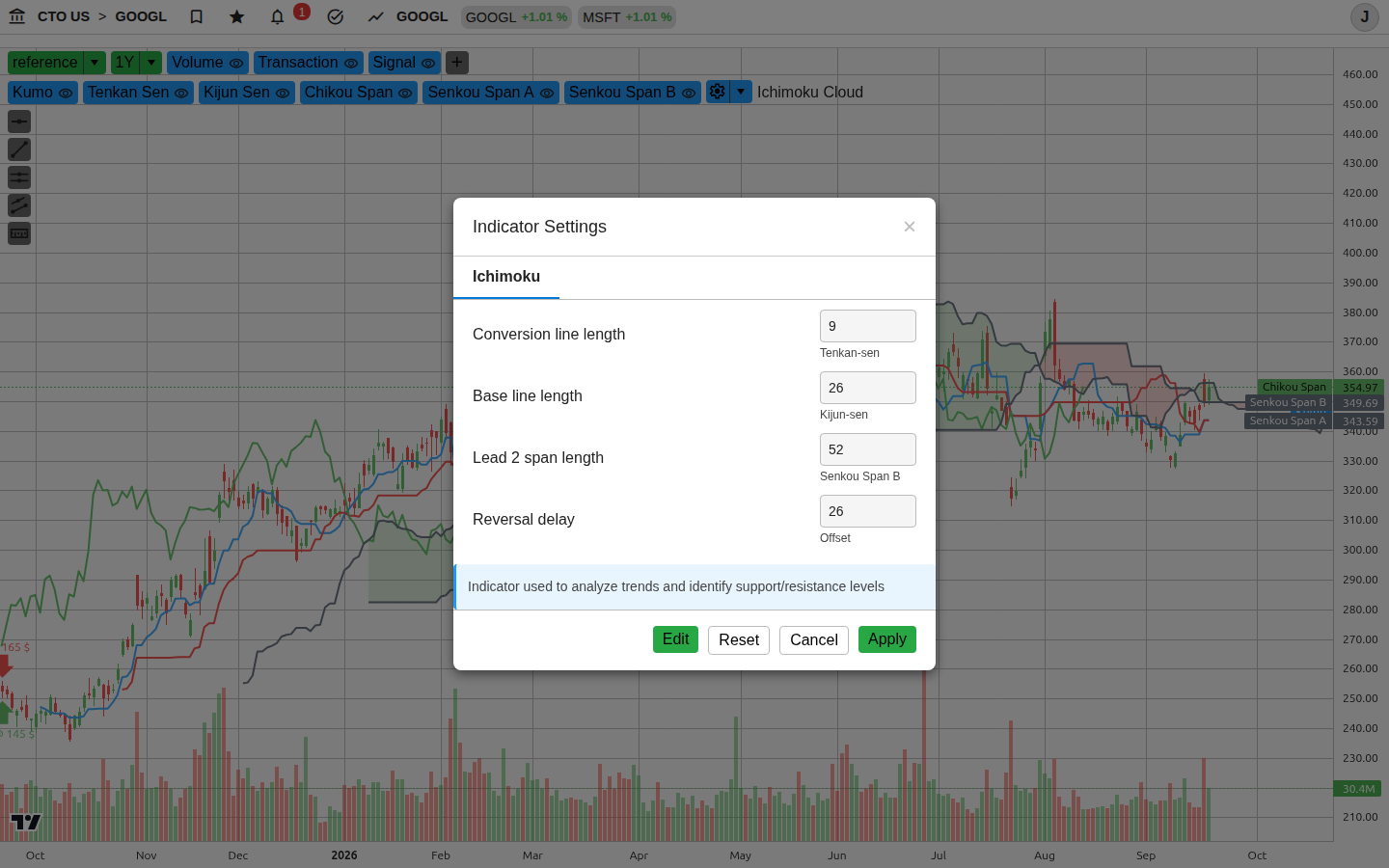The width and height of the screenshot is (1389, 868).
Task: Hide the Volume indicator
Action: (x=236, y=63)
